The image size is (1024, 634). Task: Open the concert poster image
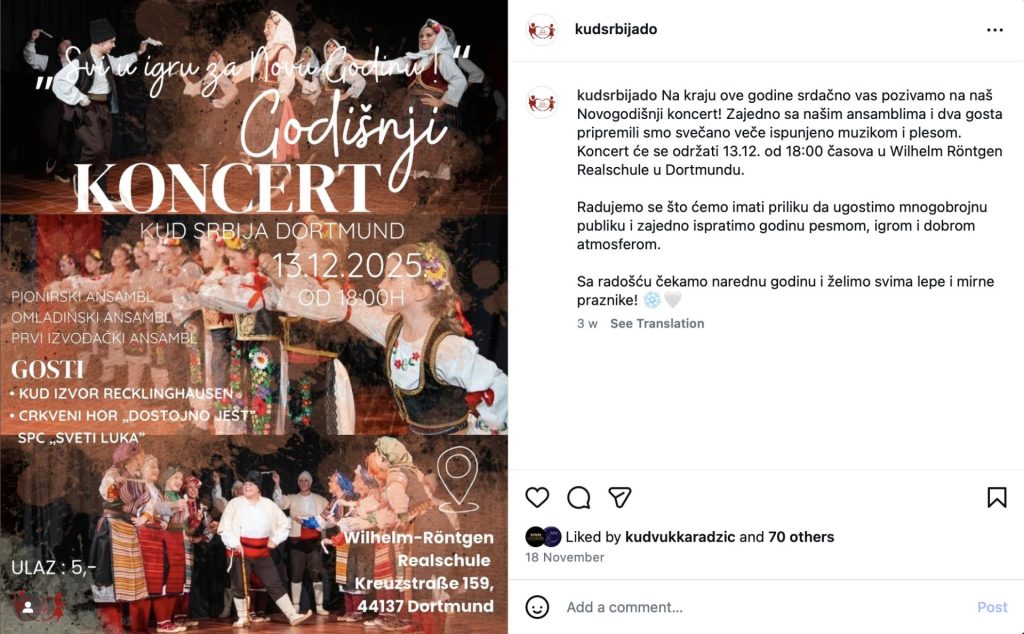[254, 317]
